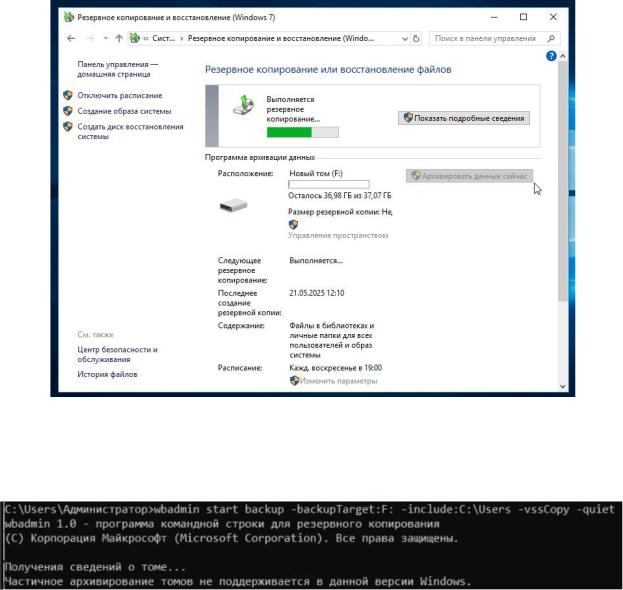Open 'Создание образа системы' link
The height and width of the screenshot is (590, 623).
coord(124,111)
